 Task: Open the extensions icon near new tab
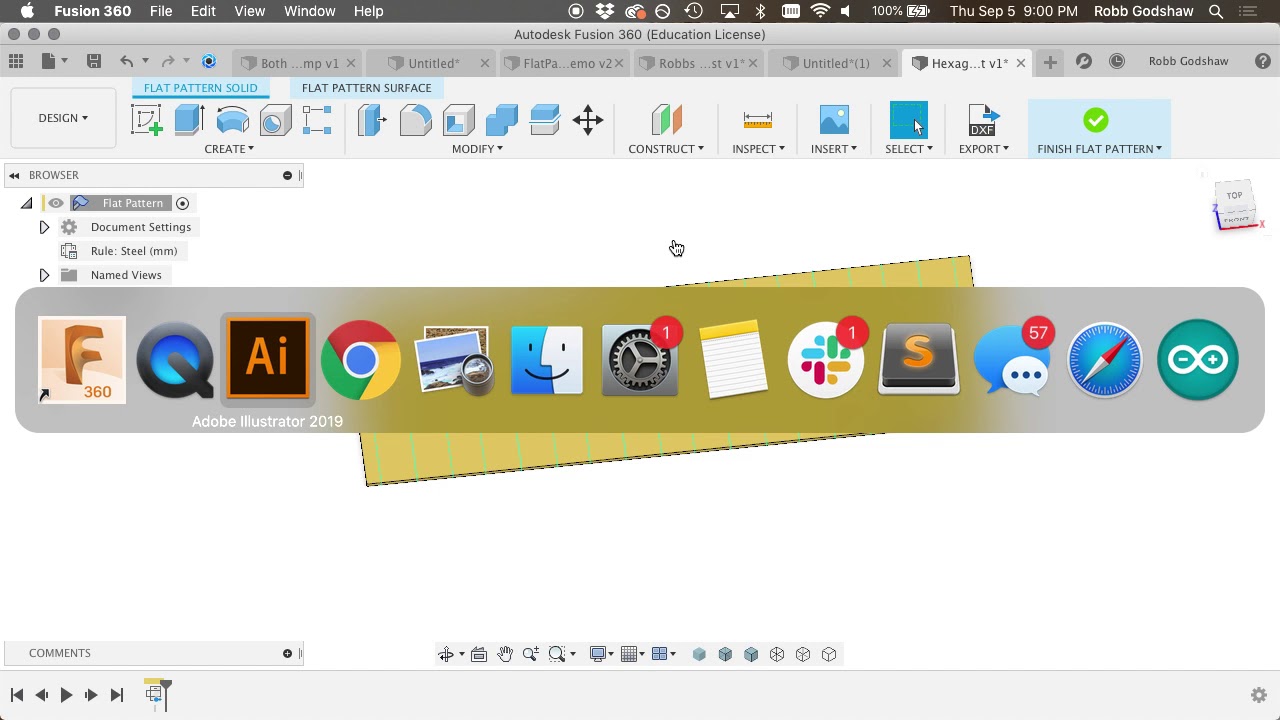1084,62
